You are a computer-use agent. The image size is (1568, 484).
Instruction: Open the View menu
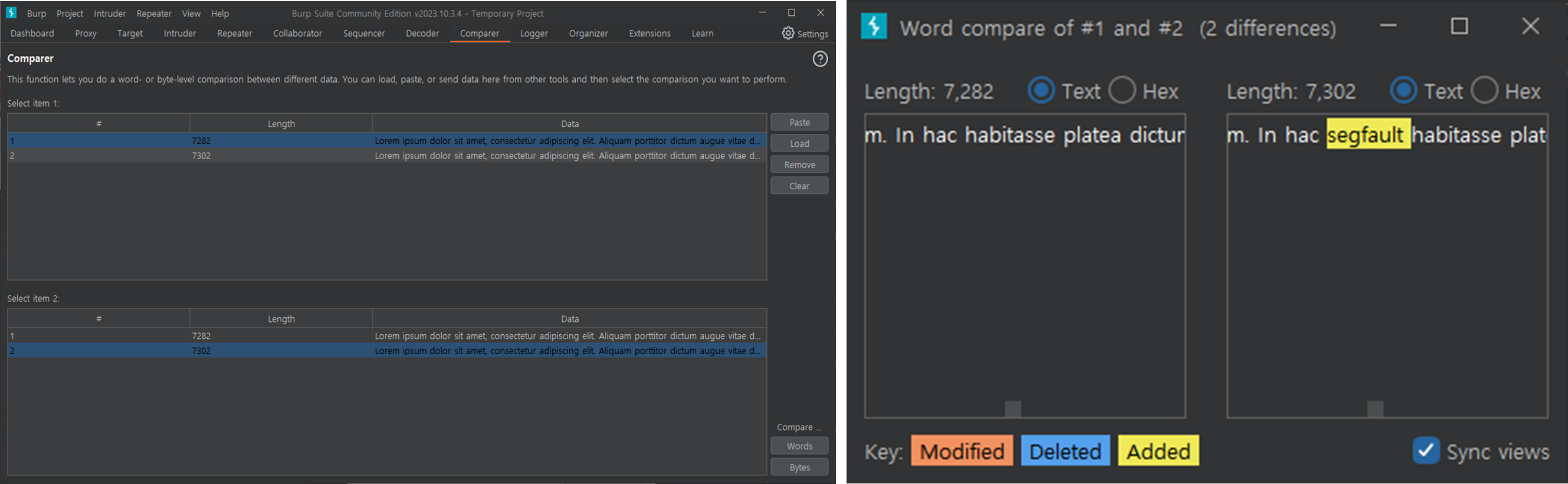pyautogui.click(x=191, y=14)
